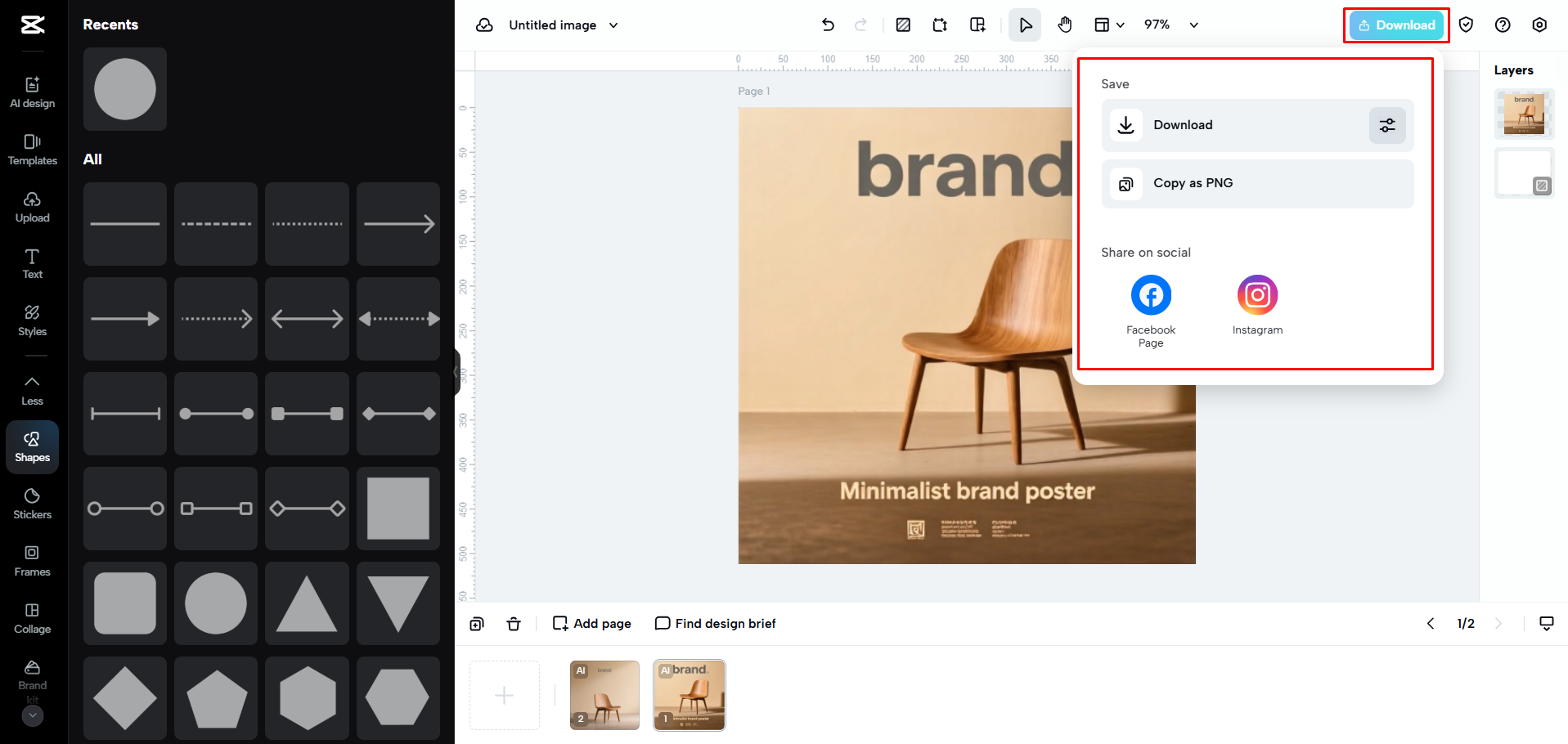Insert the inverted triangle shape
Image resolution: width=1568 pixels, height=744 pixels.
(398, 603)
